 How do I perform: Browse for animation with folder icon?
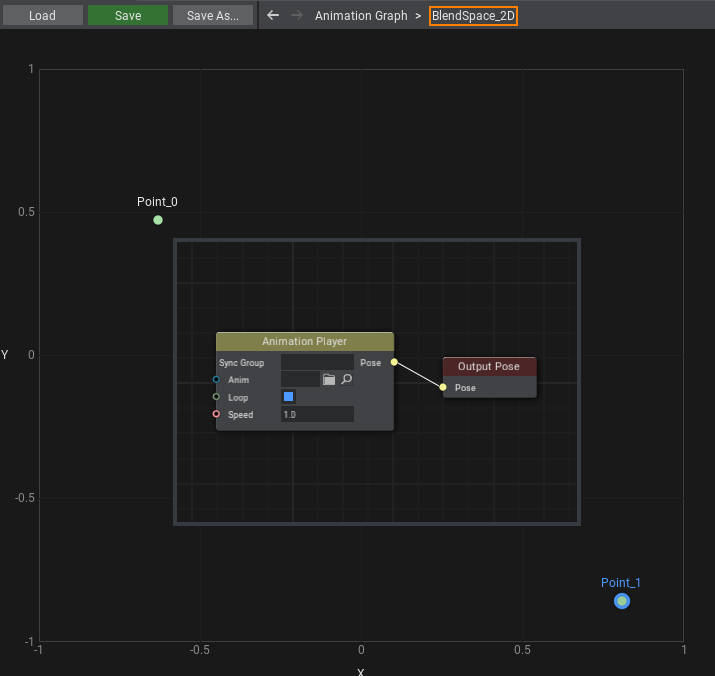(x=329, y=380)
